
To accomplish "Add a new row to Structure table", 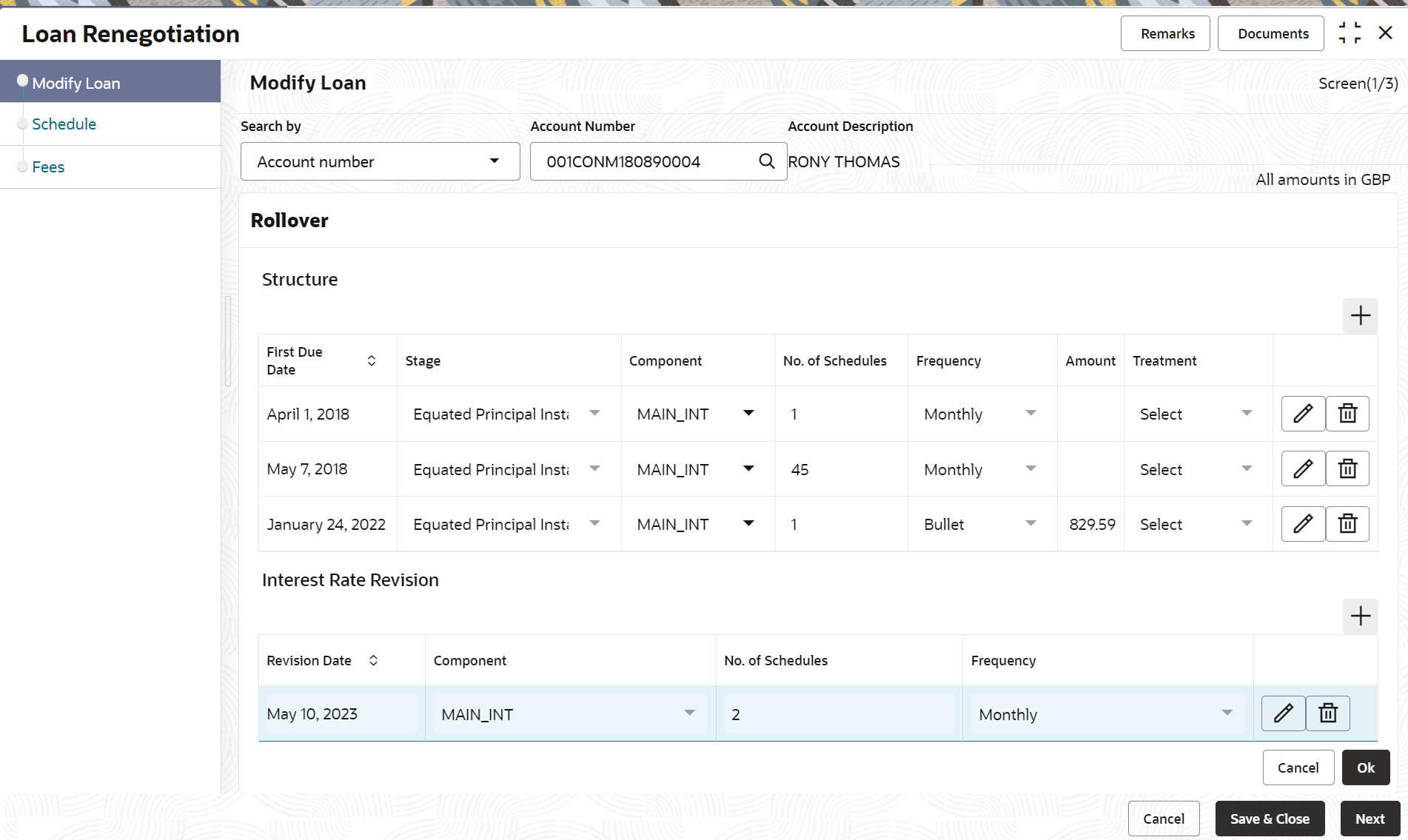I will coord(1360,316).
